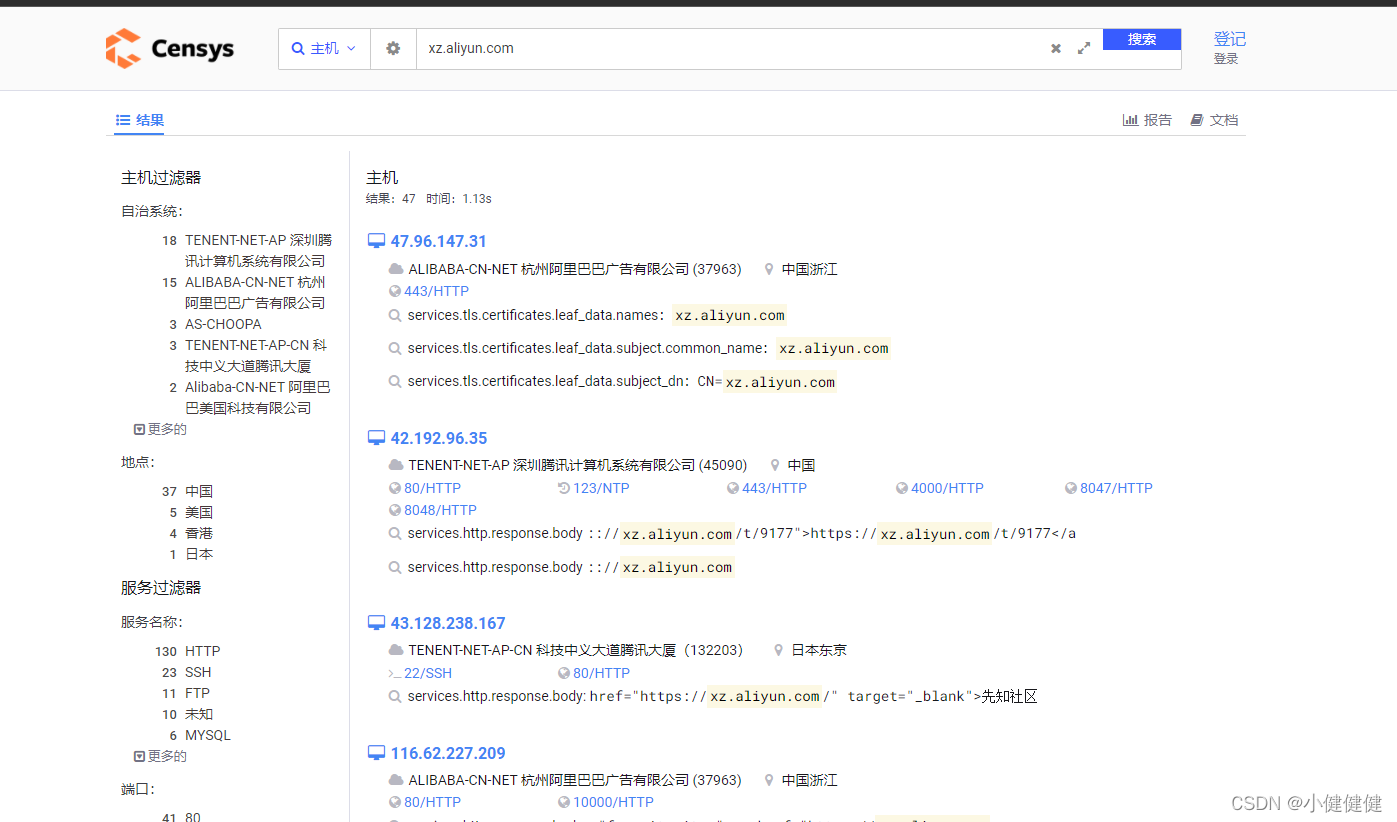
Task: Click the cloud icon under 47.96.147.31
Action: (x=396, y=269)
